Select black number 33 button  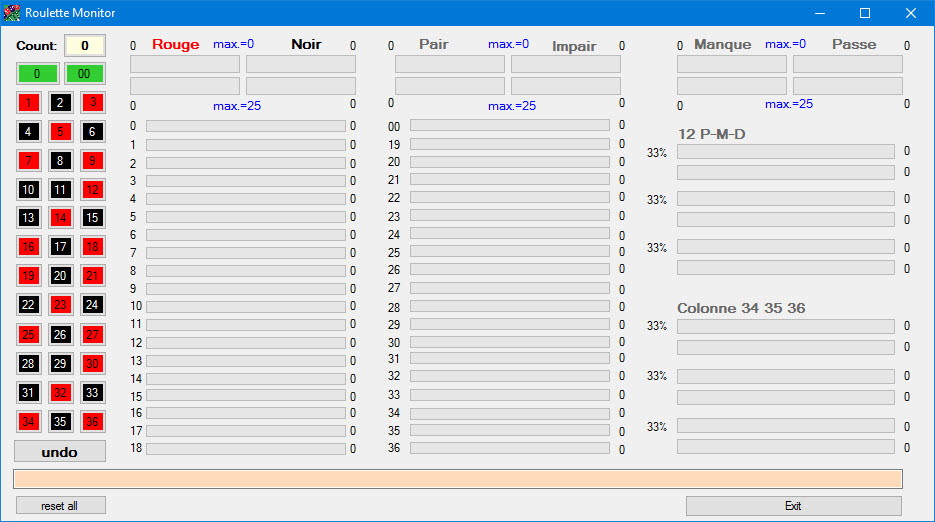(92, 393)
